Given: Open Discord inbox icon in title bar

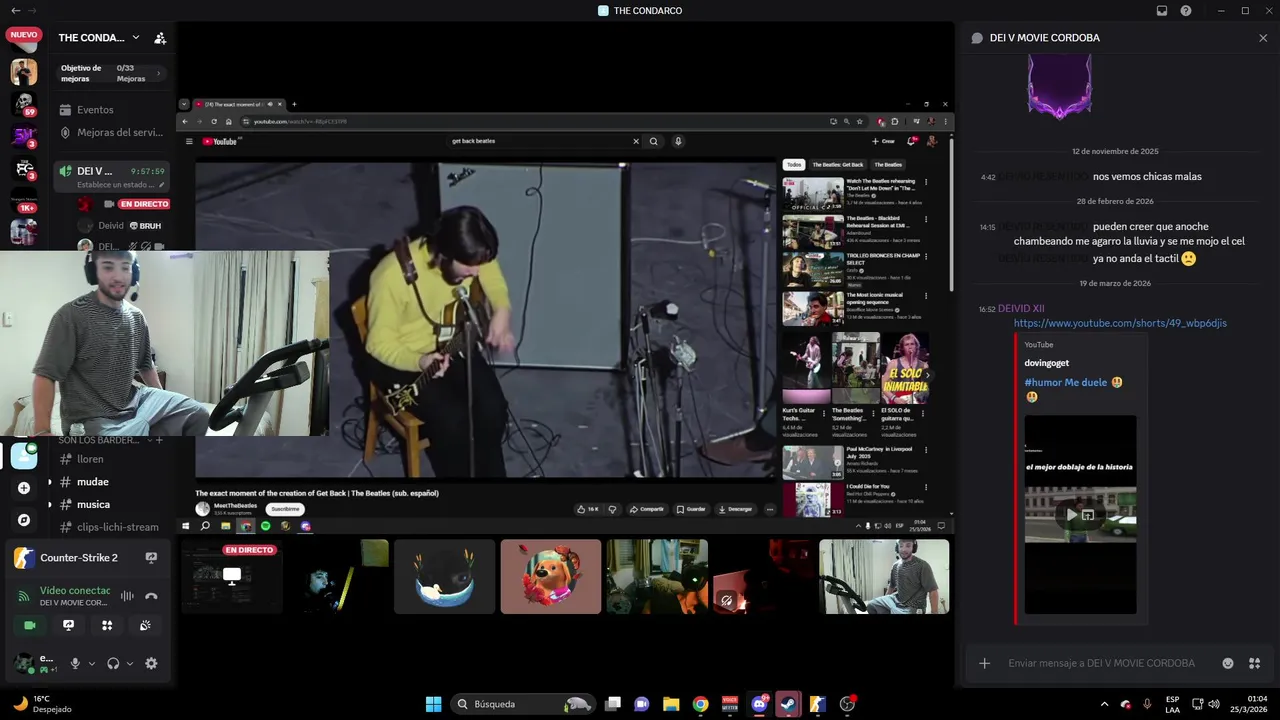Looking at the screenshot, I should click(x=1162, y=11).
